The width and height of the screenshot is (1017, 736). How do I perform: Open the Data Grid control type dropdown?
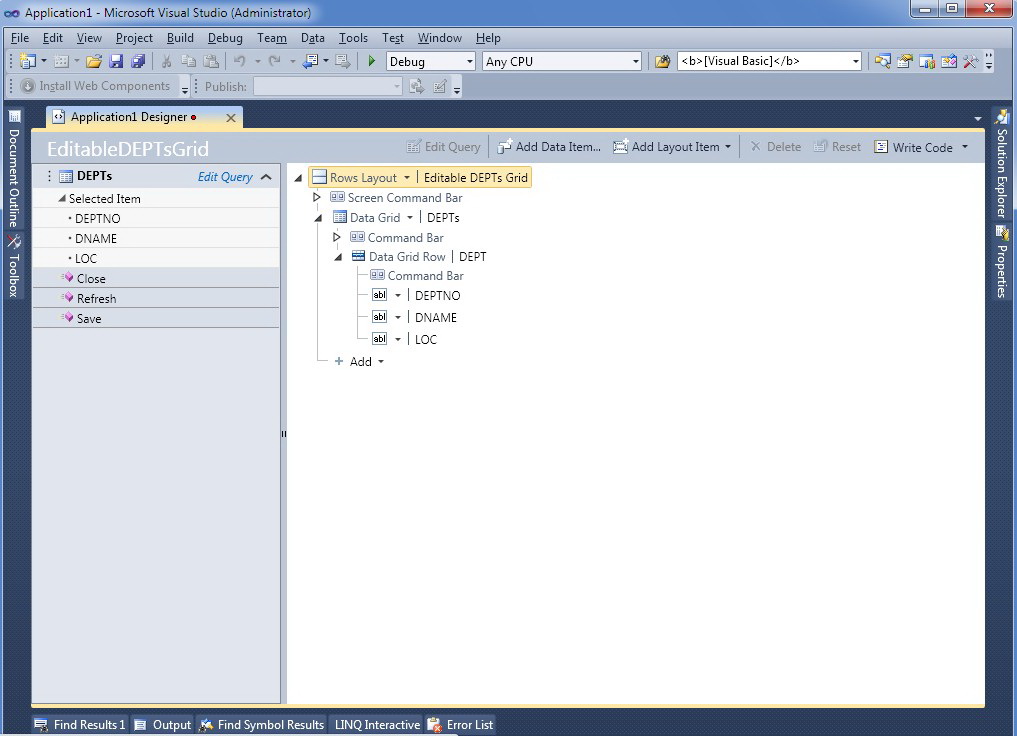410,218
